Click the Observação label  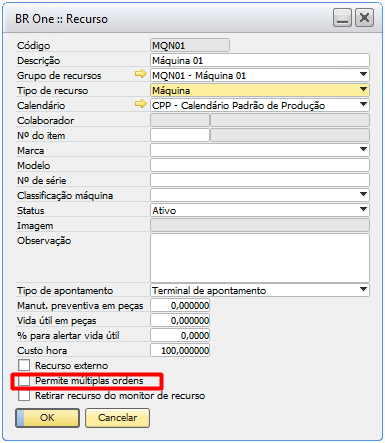pyautogui.click(x=44, y=241)
